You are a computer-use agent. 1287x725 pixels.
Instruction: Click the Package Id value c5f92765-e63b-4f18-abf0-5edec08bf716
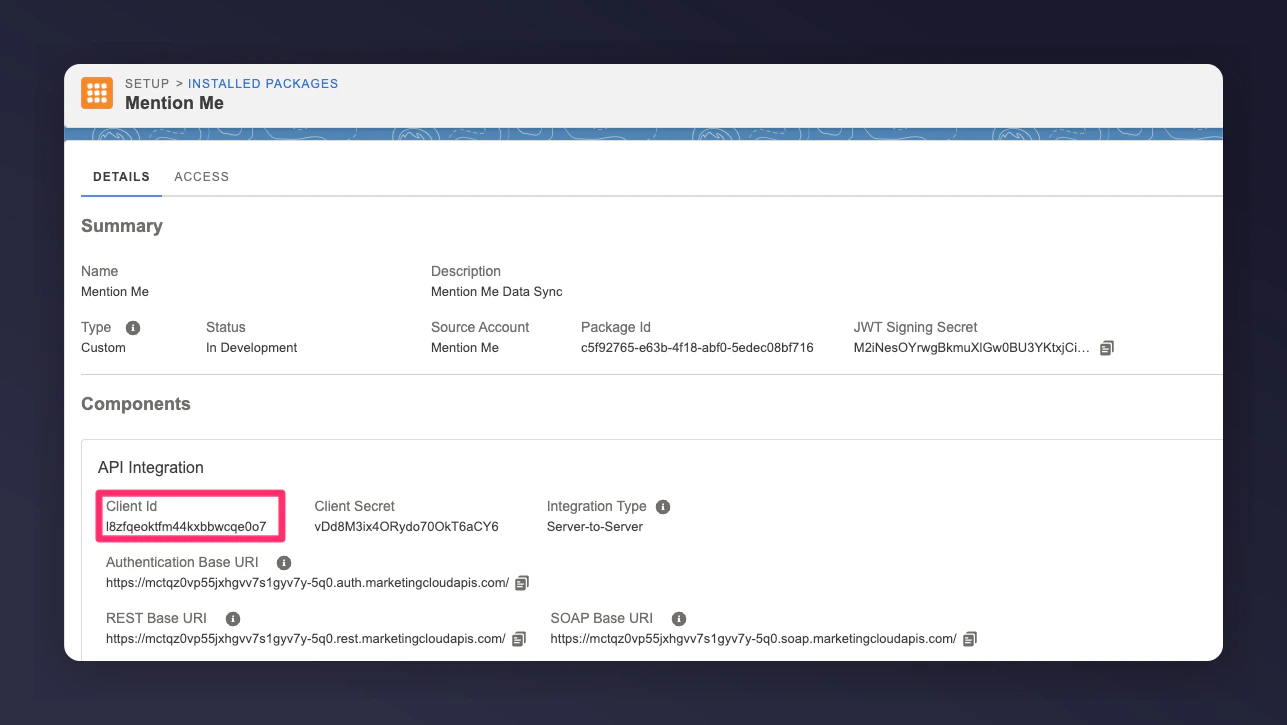[697, 348]
